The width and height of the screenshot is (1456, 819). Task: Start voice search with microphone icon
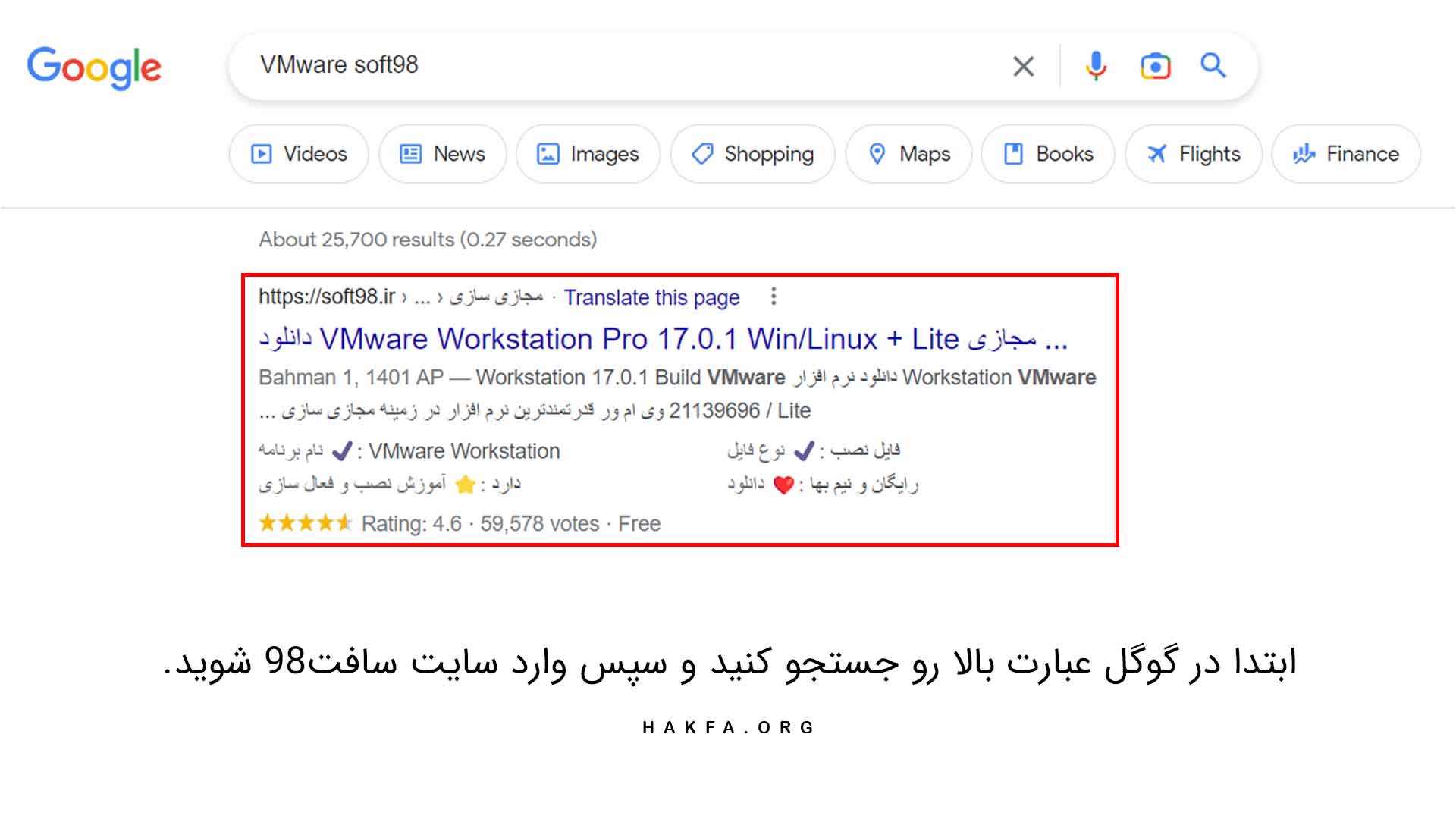click(x=1095, y=66)
